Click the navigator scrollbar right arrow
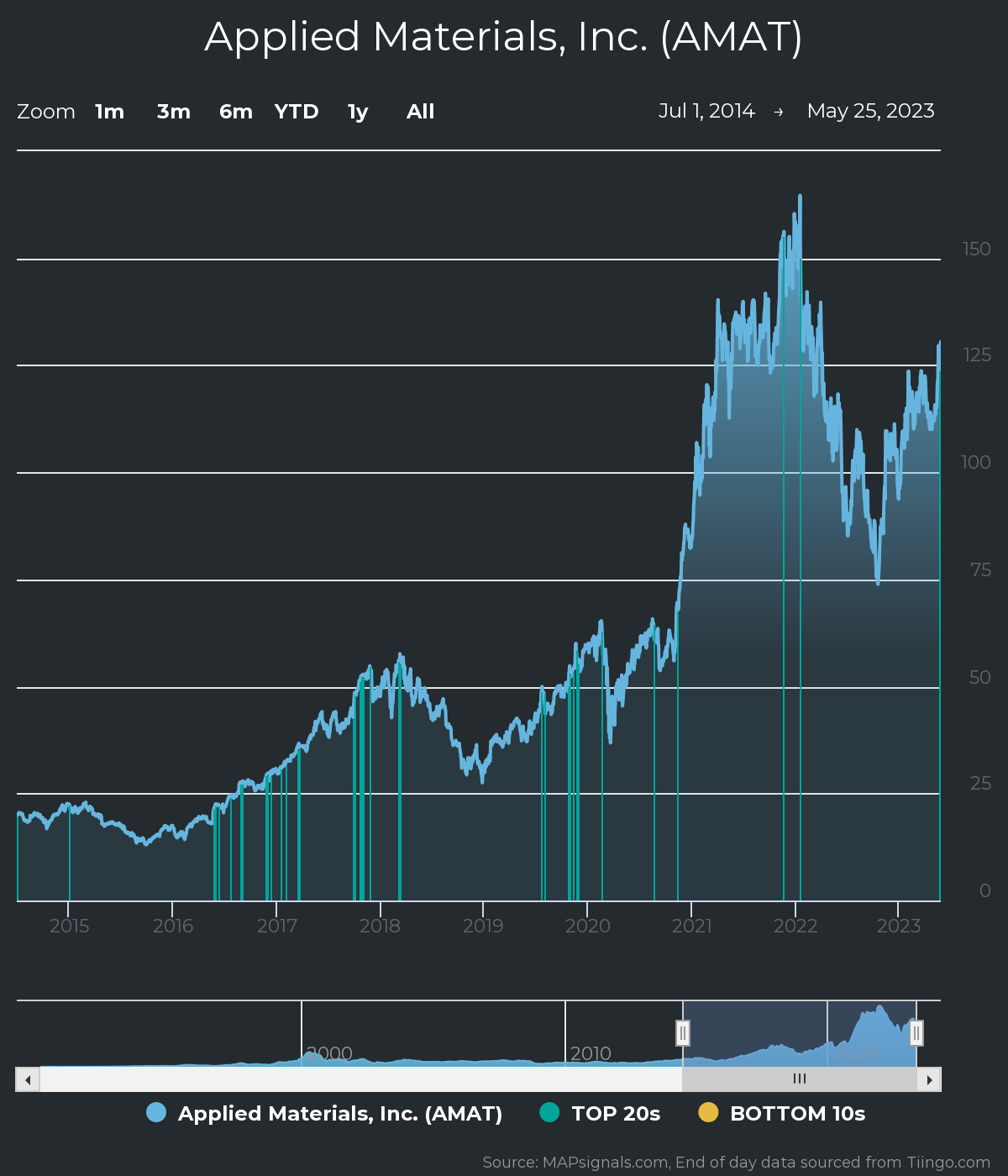This screenshot has width=1008, height=1176. [929, 1079]
